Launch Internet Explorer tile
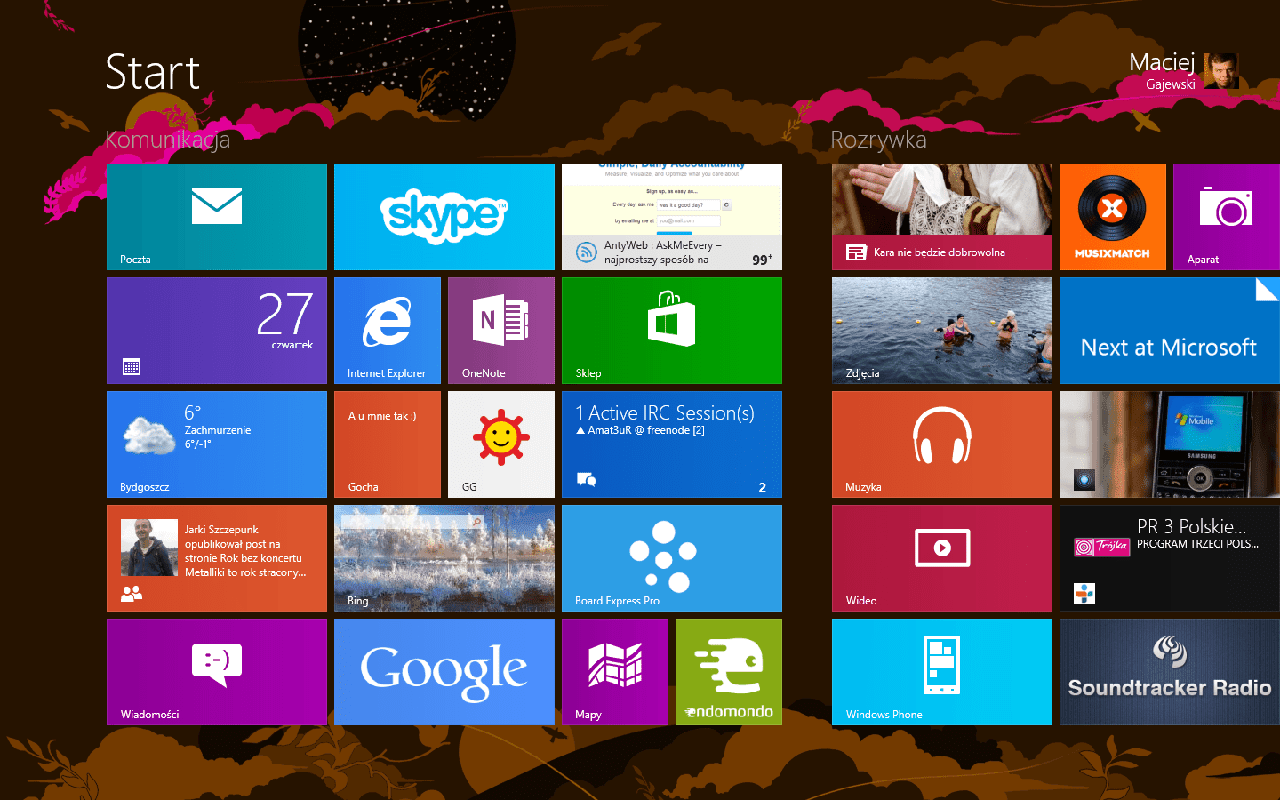 click(x=387, y=331)
